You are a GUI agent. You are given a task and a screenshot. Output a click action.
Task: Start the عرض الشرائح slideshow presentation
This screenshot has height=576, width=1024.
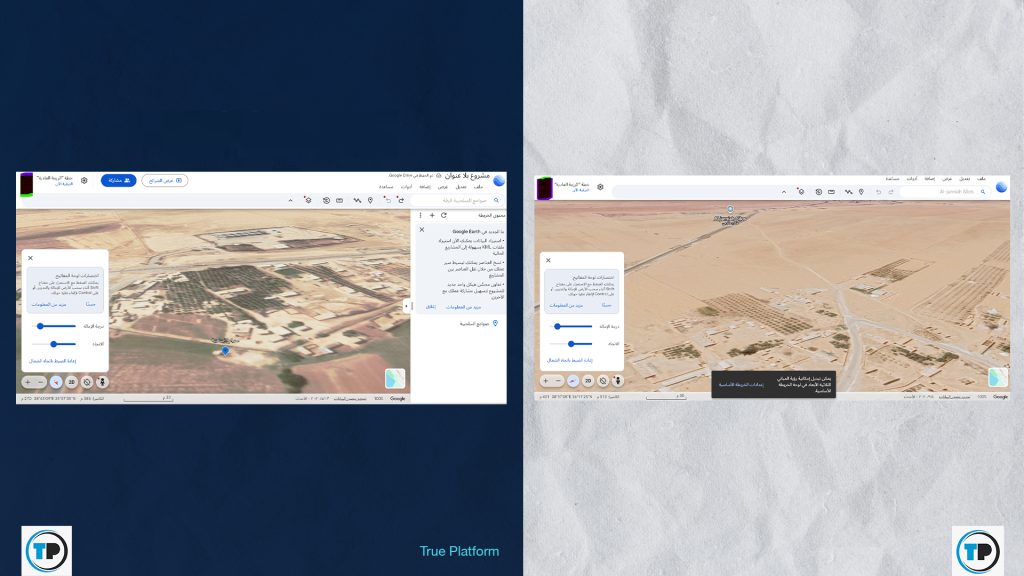click(x=165, y=180)
